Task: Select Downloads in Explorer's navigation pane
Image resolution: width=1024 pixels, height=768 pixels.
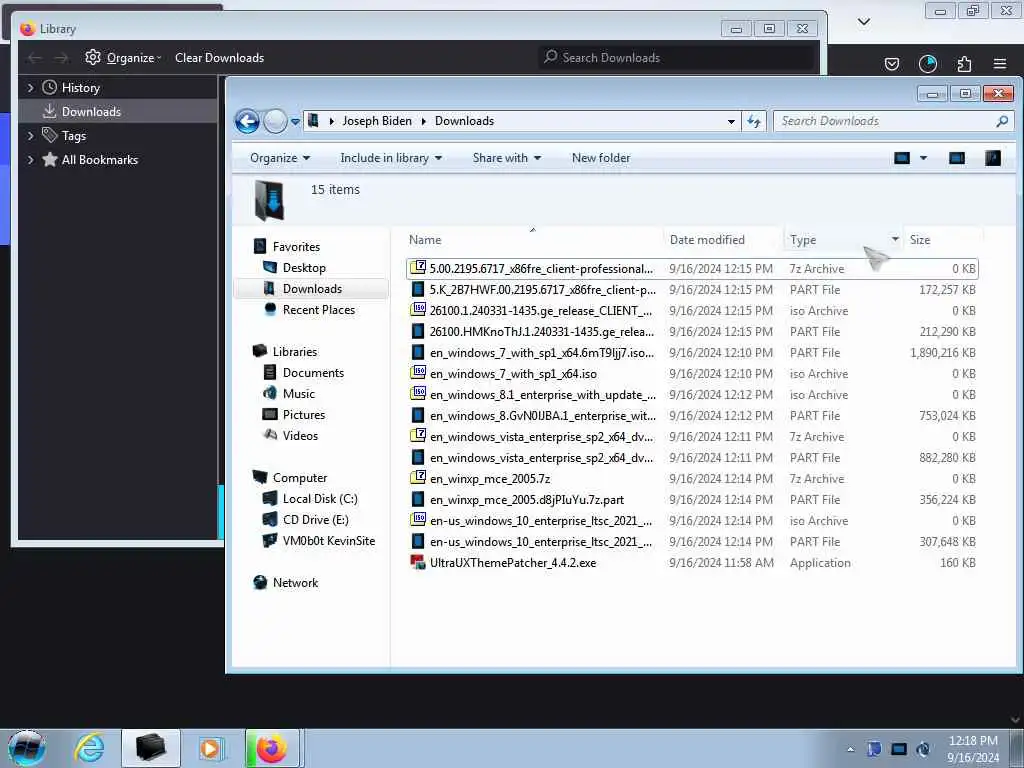Action: [312, 289]
